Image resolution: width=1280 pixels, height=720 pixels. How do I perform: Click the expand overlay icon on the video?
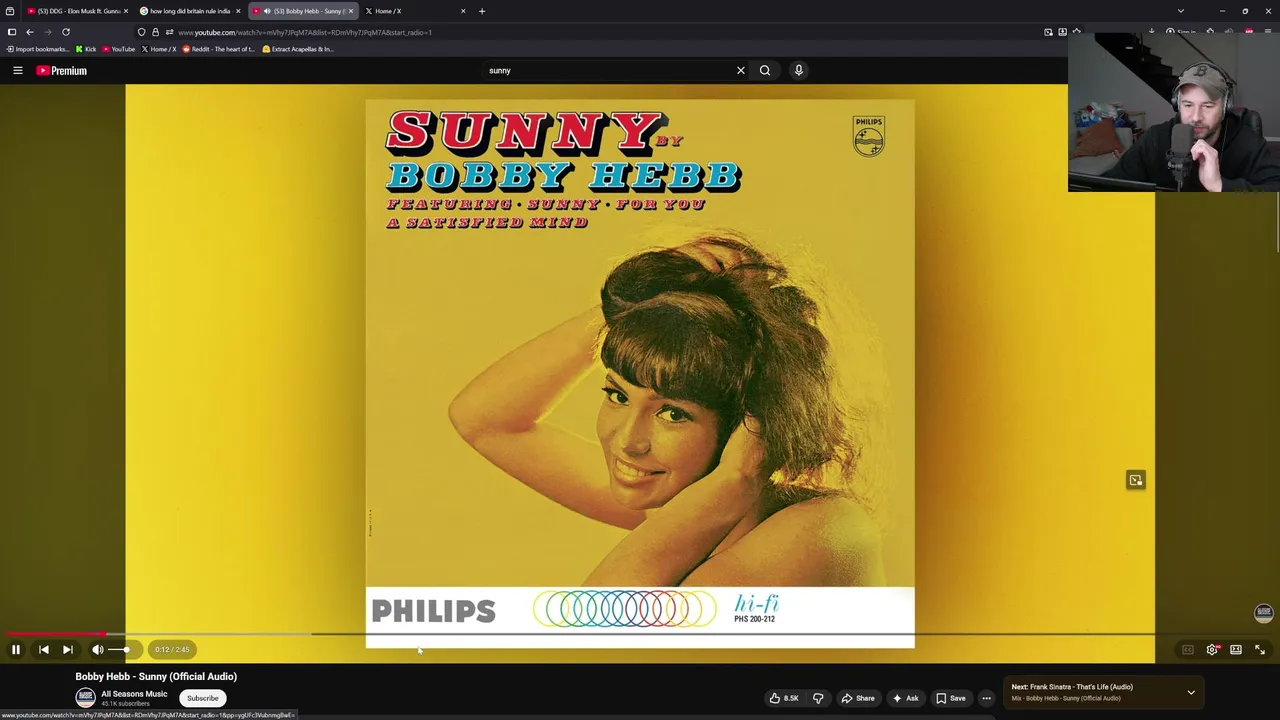tap(1136, 480)
